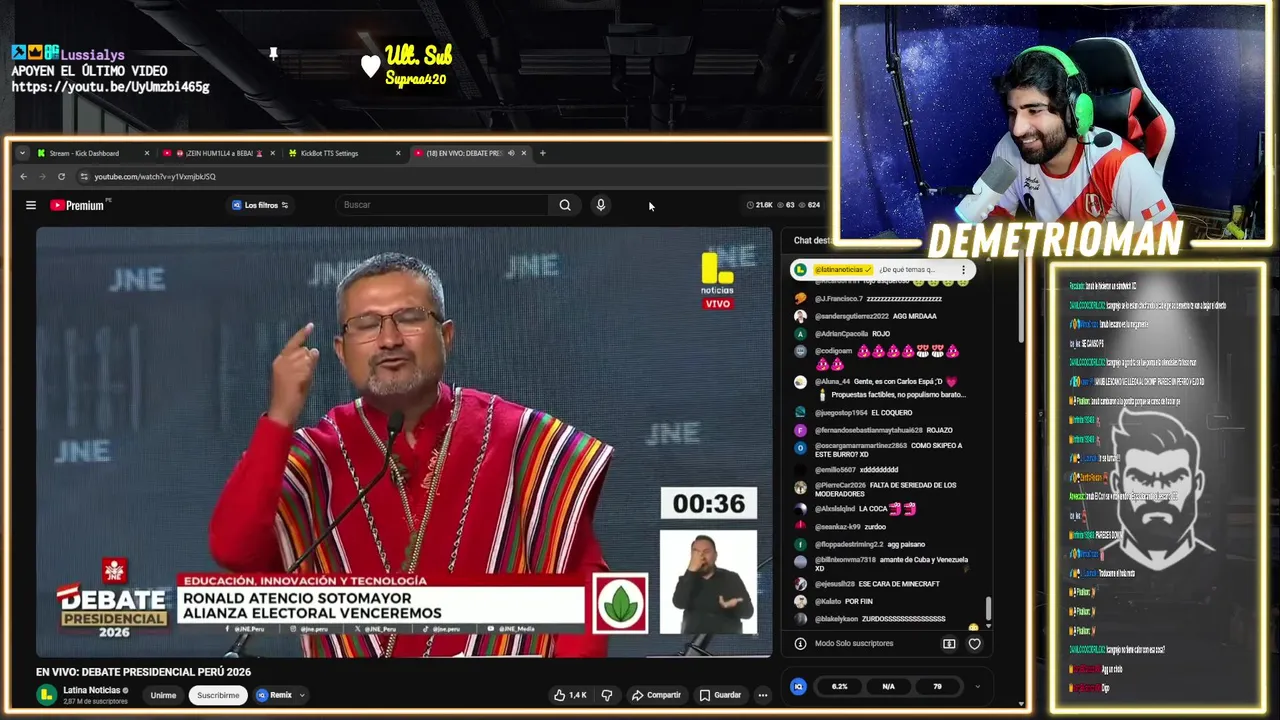Open the YouTube hamburger guide menu
The width and height of the screenshot is (1280, 720).
31,205
